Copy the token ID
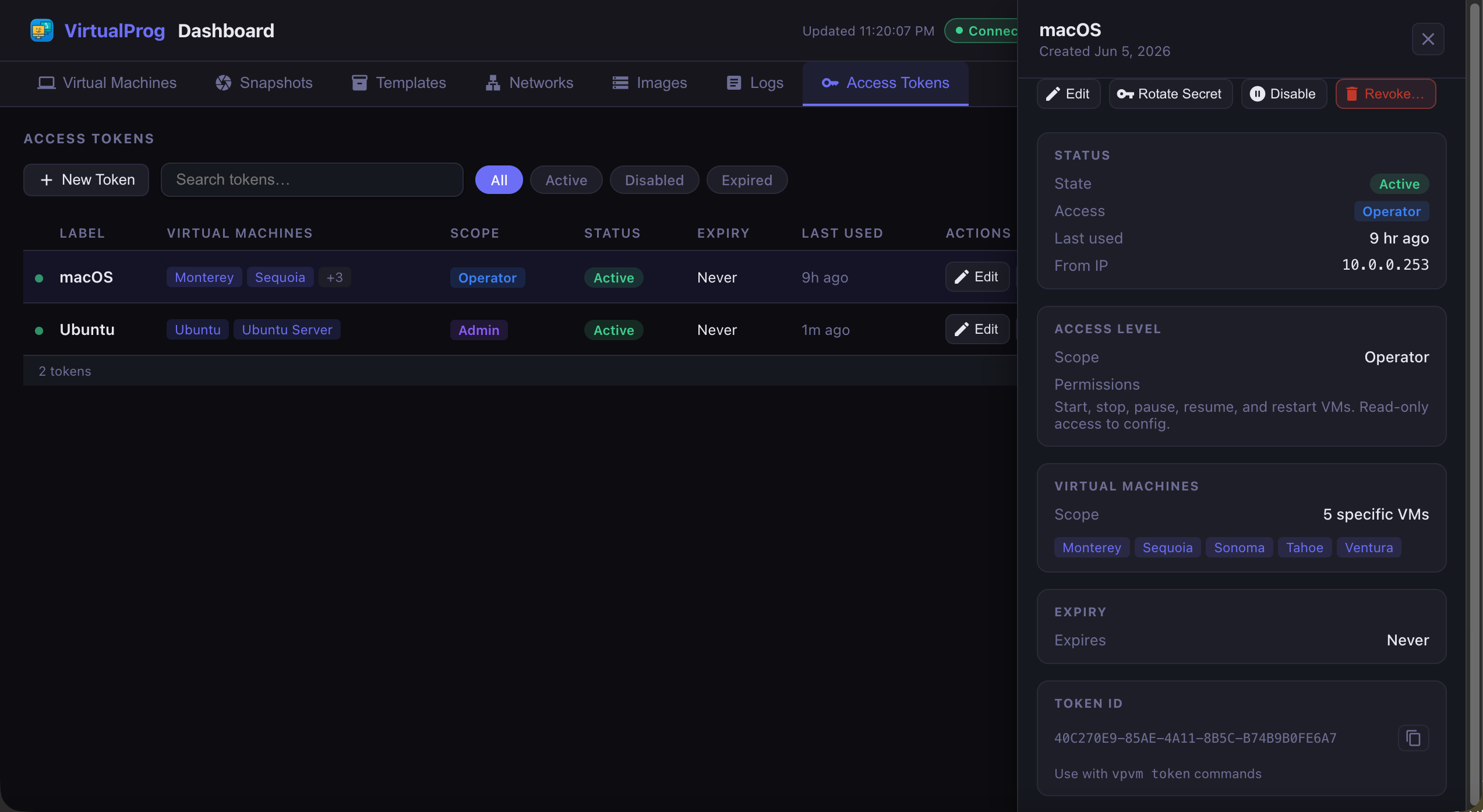This screenshot has width=1483, height=812. point(1414,738)
